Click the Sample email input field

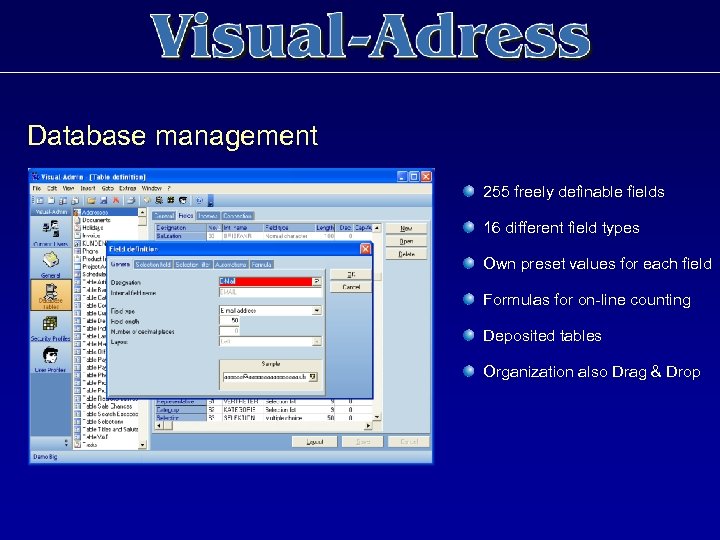265,377
